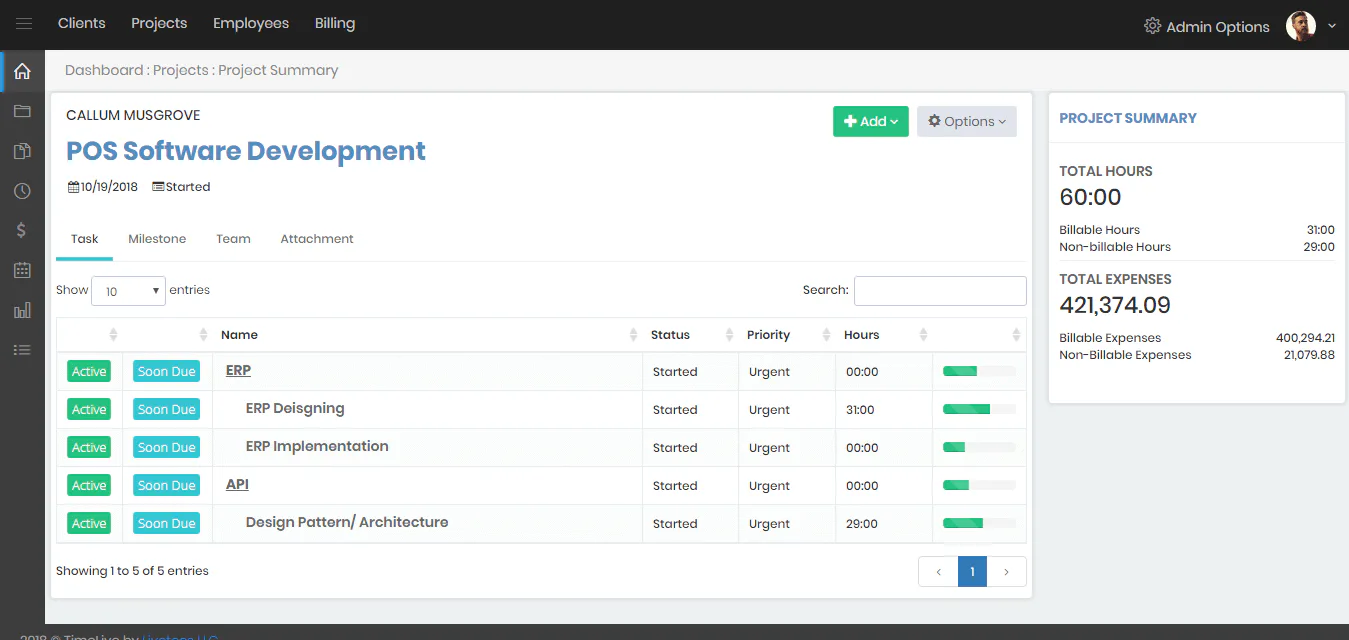Viewport: 1349px width, 640px height.
Task: Expand the Options dropdown button
Action: [967, 121]
